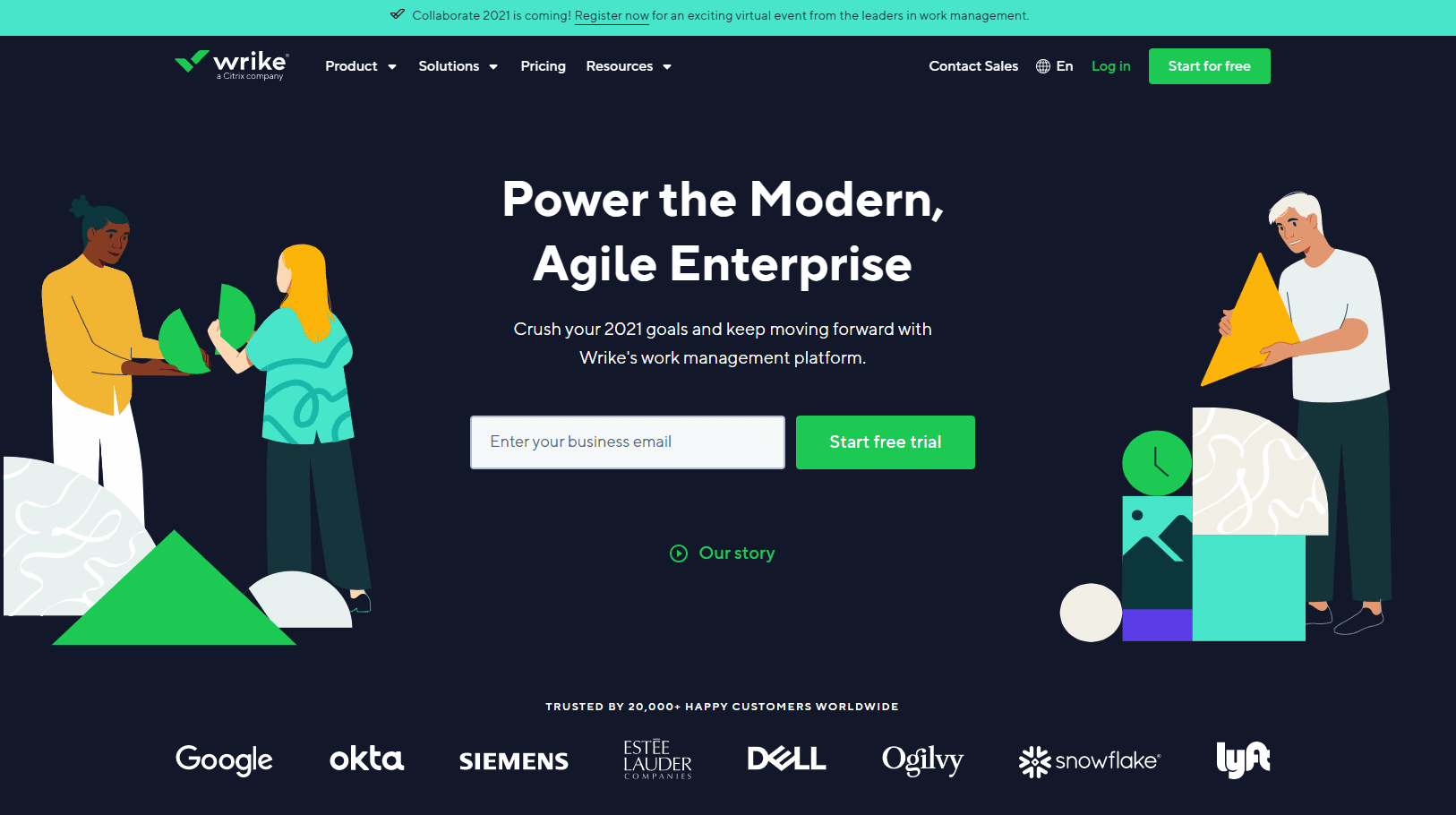Screen dimensions: 1456x815
Task: Click the checkmark icon in announcement banner
Action: [398, 14]
